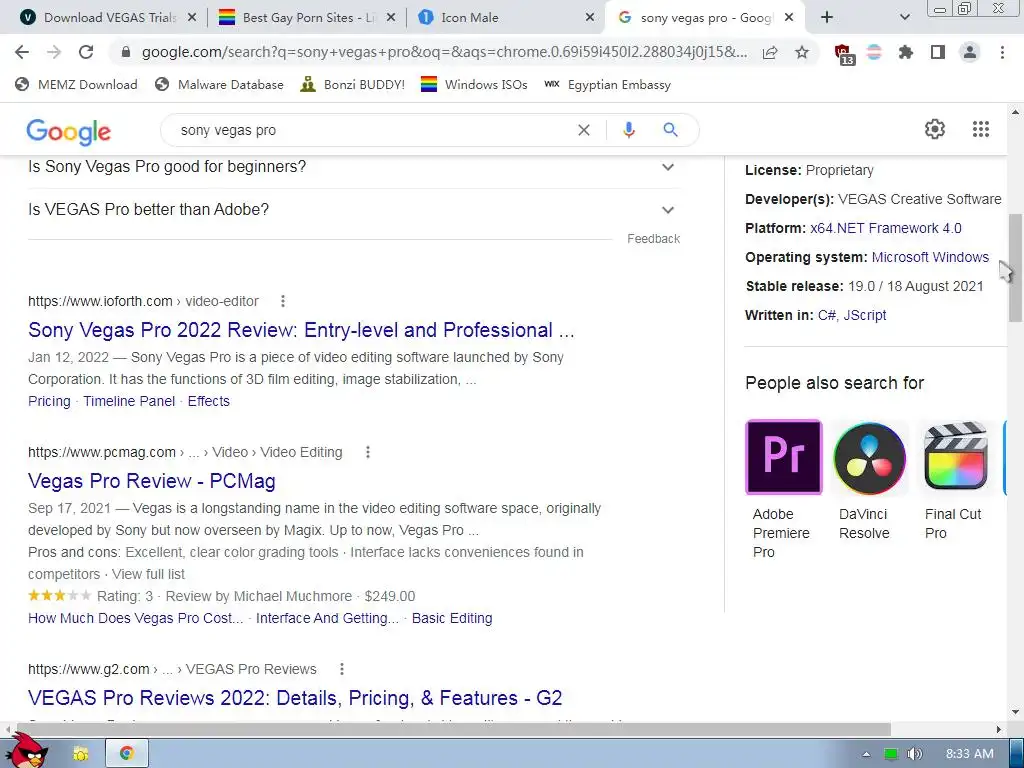
Task: Go to Google home via logo
Action: click(x=69, y=132)
